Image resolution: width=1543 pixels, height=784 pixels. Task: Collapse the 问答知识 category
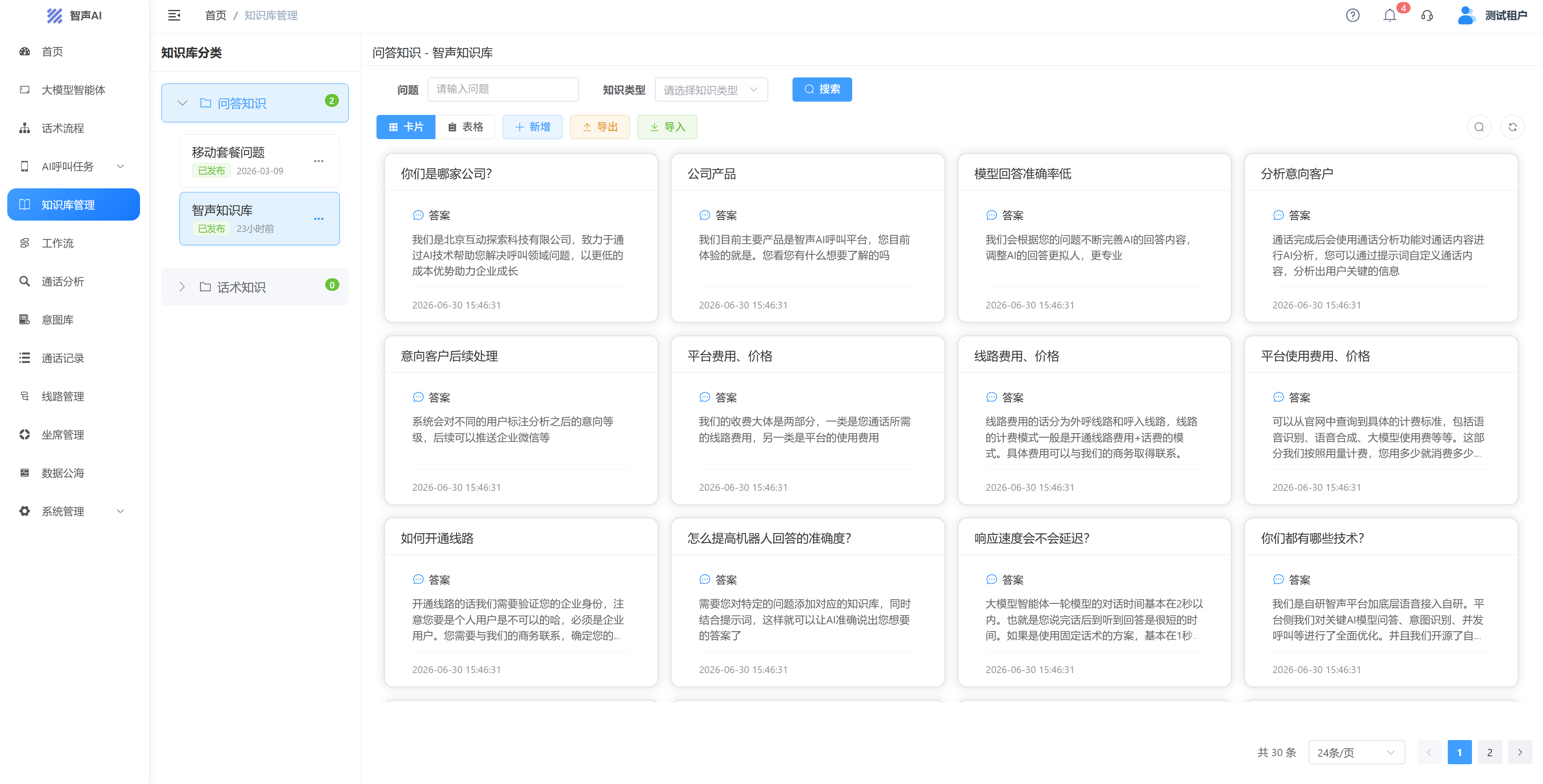tap(183, 103)
